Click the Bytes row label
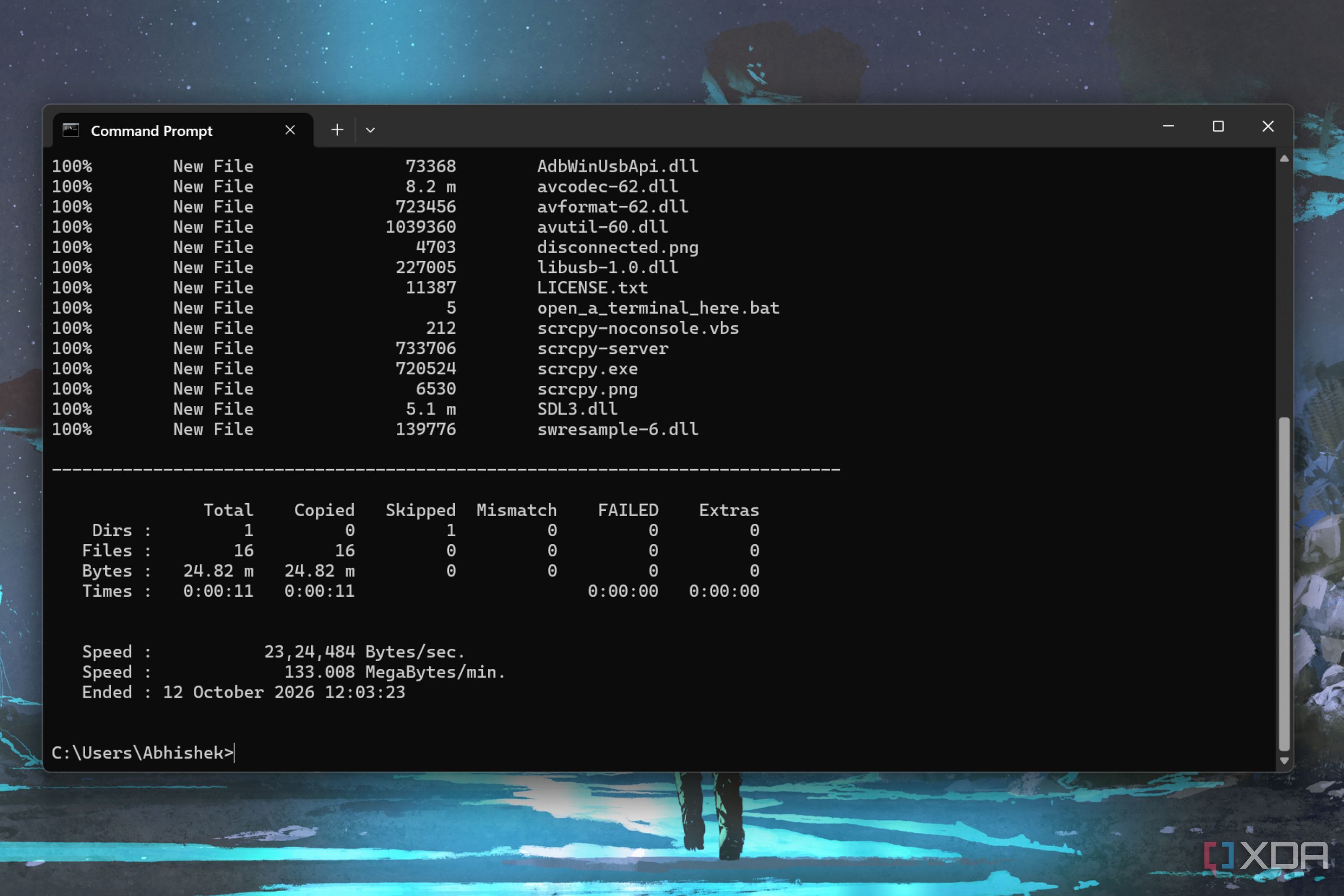Screen dimensions: 1344x896 pyautogui.click(x=107, y=571)
